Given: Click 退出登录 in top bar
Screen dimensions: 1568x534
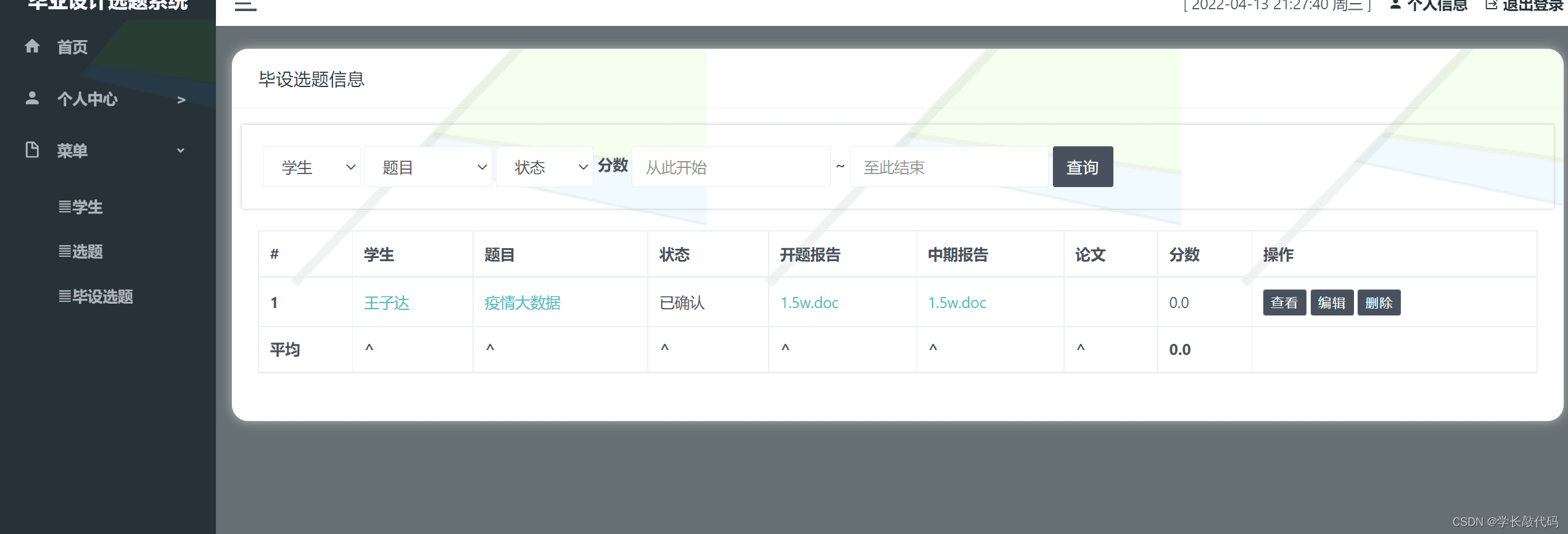Looking at the screenshot, I should (1532, 5).
